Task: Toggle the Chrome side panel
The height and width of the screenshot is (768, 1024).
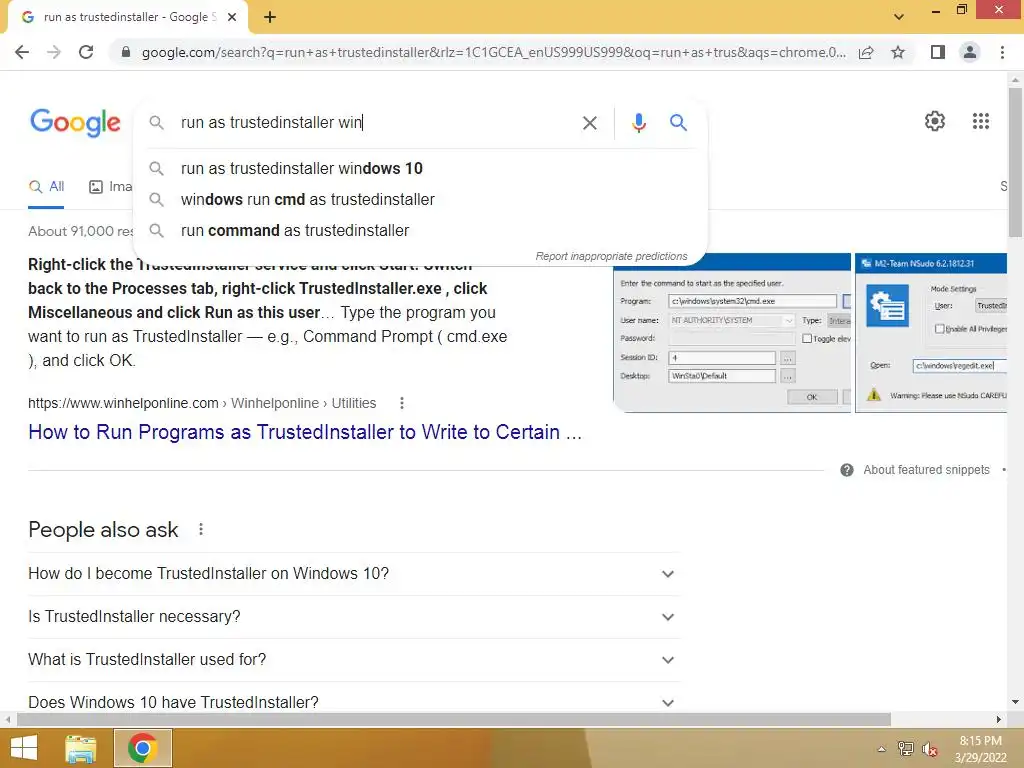Action: [938, 52]
